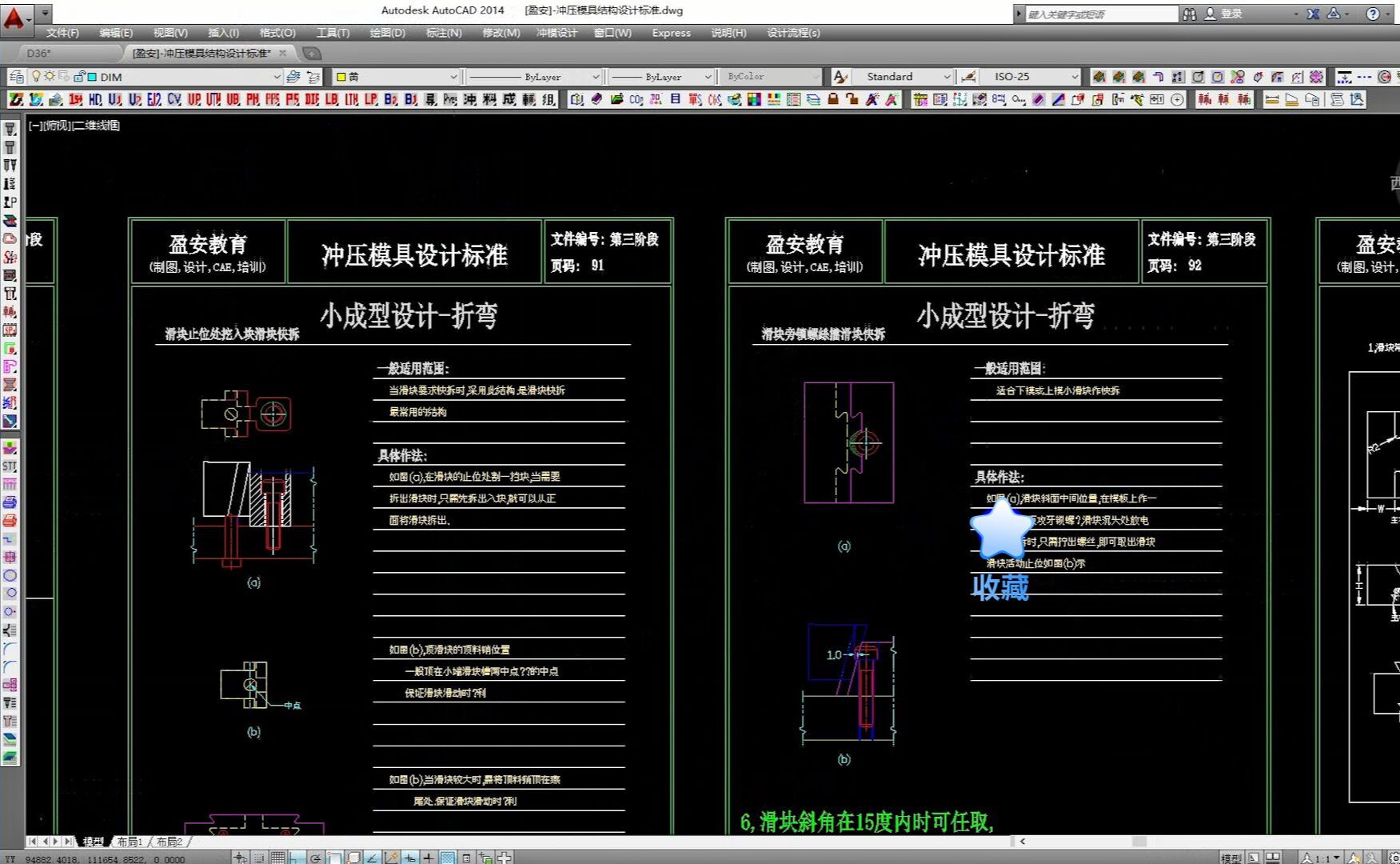
Task: Toggle ortho mode in status bar
Action: [x=297, y=858]
